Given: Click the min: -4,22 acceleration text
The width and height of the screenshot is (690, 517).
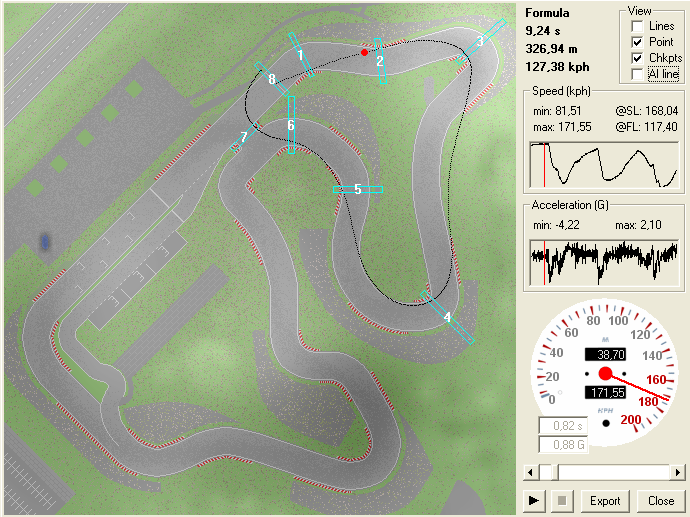Looking at the screenshot, I should pyautogui.click(x=556, y=225).
